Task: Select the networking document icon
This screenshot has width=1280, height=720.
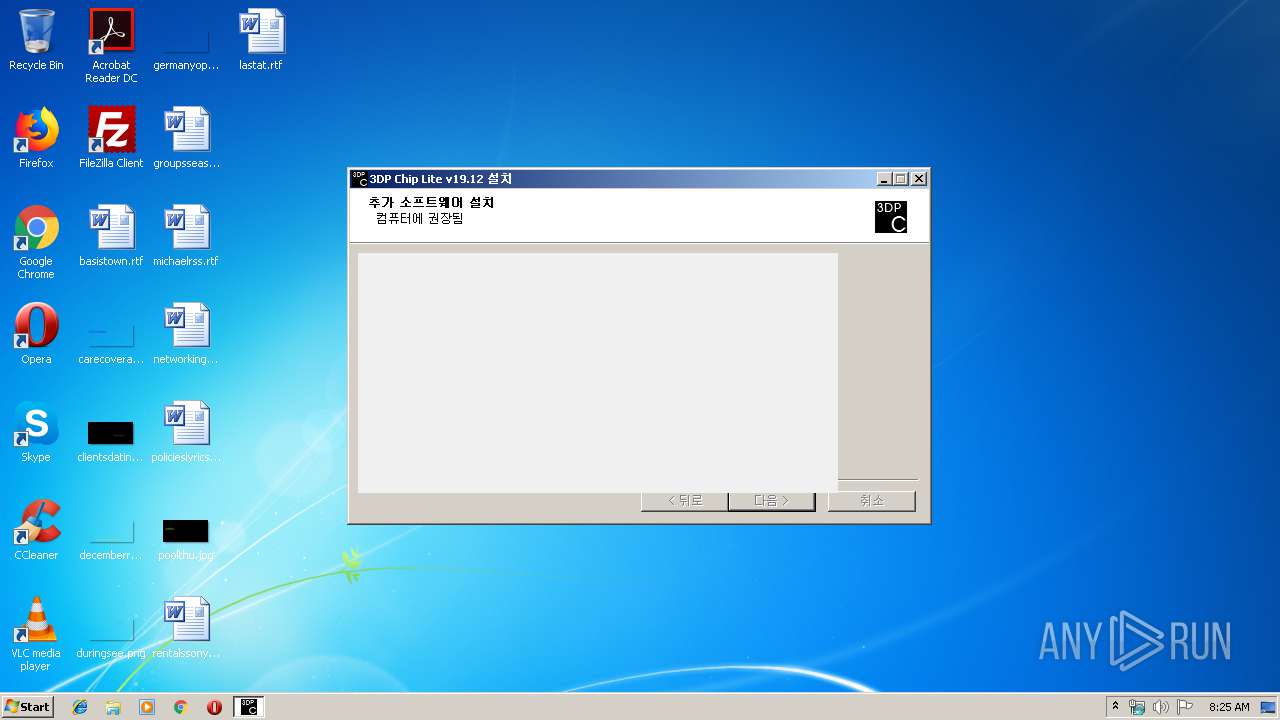Action: pyautogui.click(x=186, y=334)
